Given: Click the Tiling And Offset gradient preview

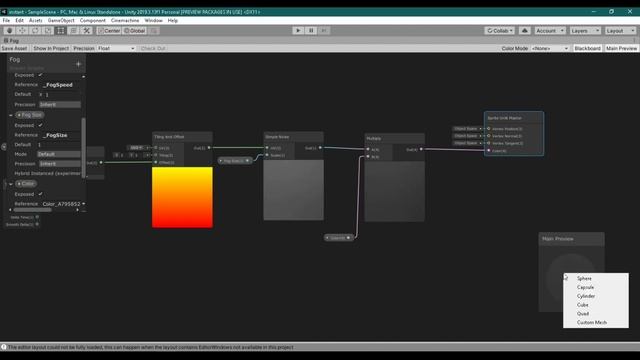Looking at the screenshot, I should point(182,197).
